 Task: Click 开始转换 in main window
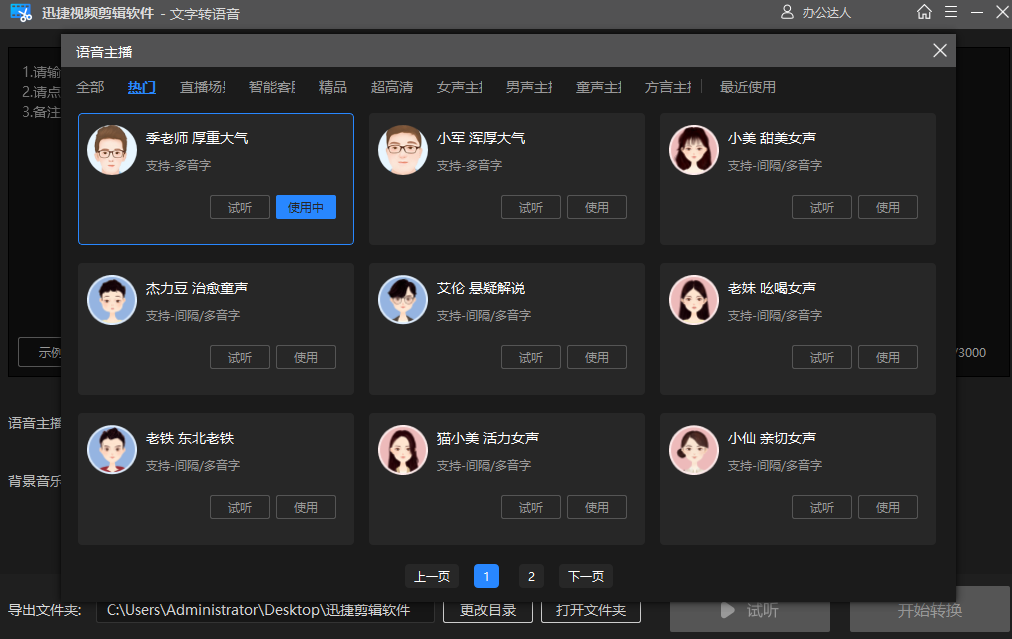click(x=929, y=610)
